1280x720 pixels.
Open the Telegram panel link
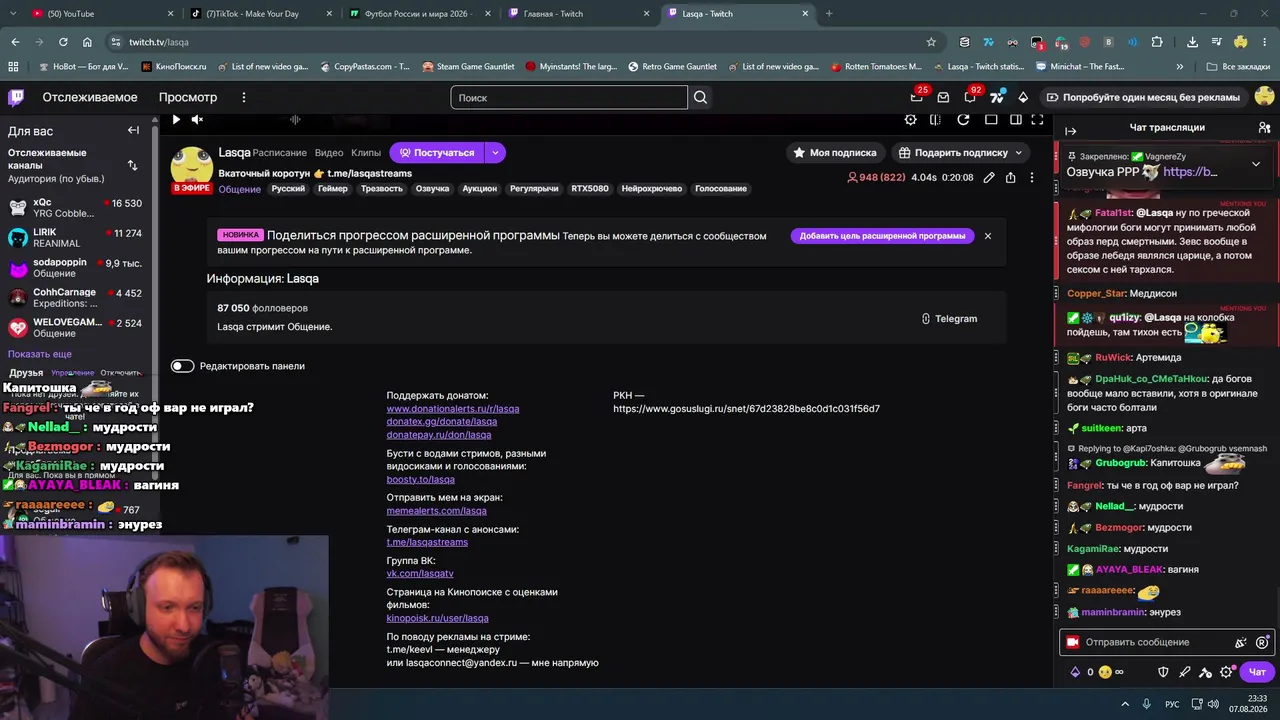[x=949, y=318]
